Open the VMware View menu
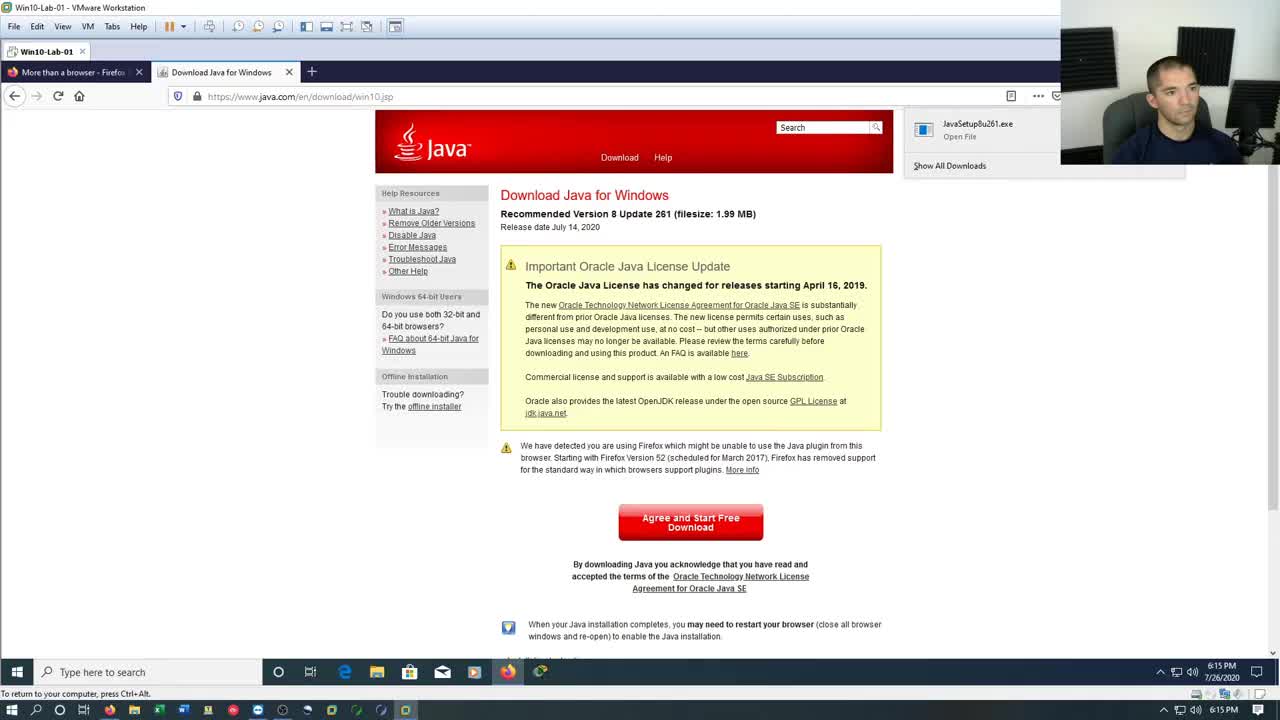Screen dimensions: 1280x720 [63, 26]
